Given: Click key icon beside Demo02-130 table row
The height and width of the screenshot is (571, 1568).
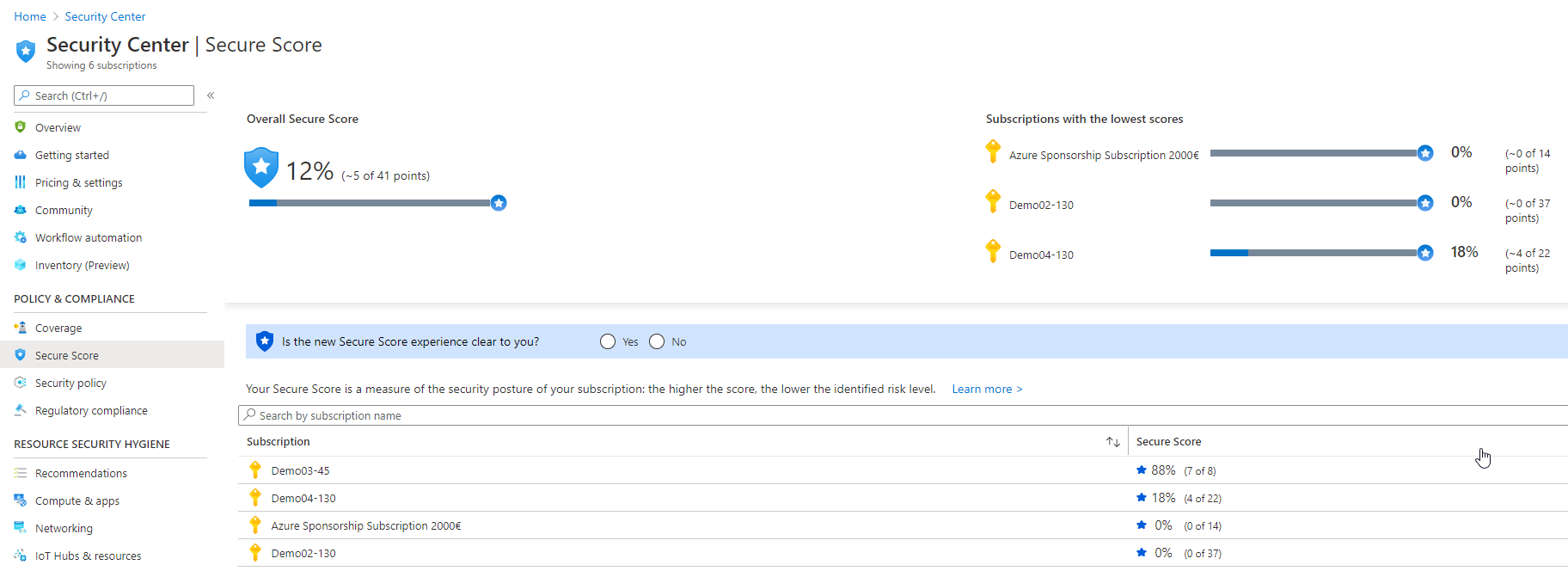Looking at the screenshot, I should [255, 552].
